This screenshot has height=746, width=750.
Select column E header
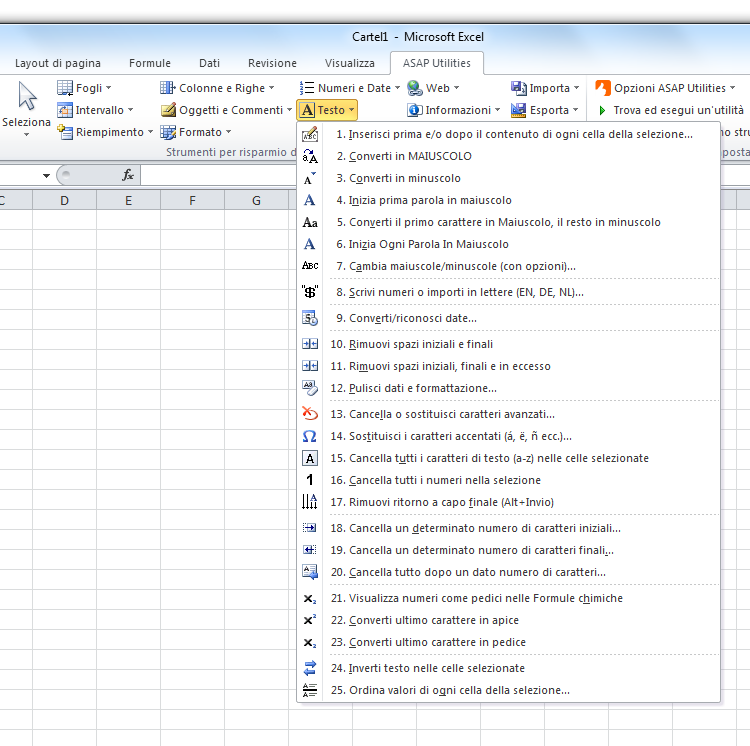tap(129, 200)
